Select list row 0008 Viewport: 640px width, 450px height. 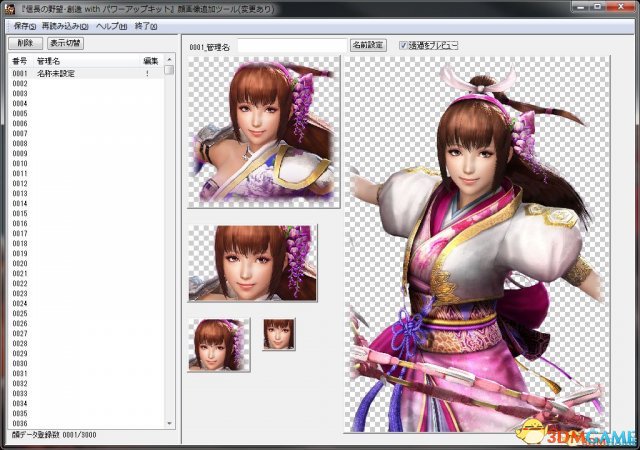[x=87, y=143]
